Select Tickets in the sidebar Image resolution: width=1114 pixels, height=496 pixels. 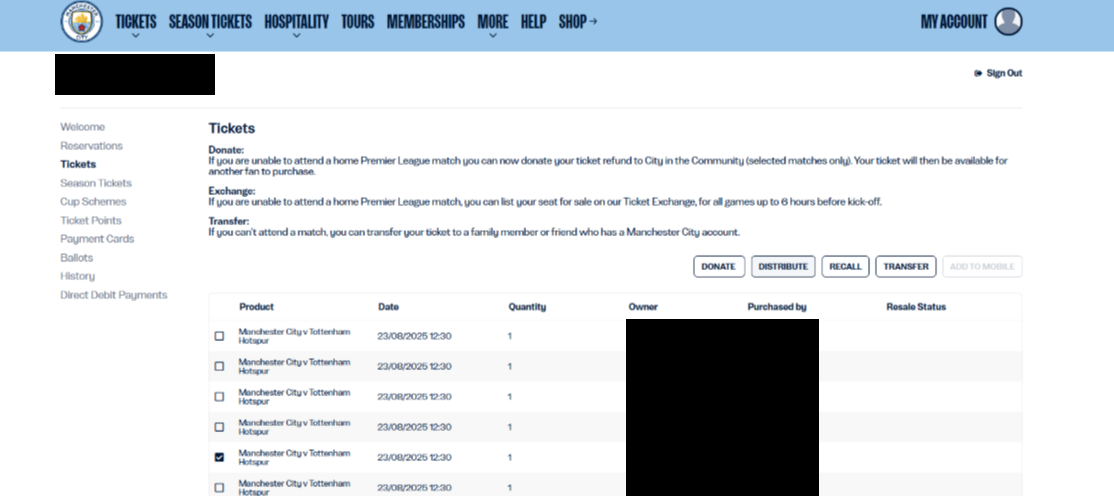coord(78,164)
